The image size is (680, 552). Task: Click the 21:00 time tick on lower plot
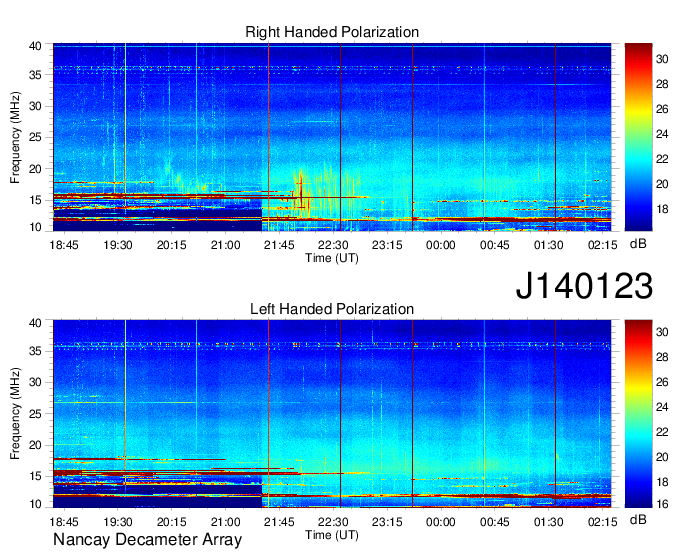point(226,522)
